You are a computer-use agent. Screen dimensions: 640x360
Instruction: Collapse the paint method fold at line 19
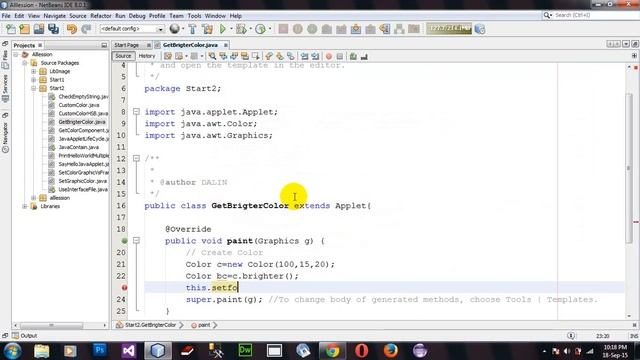point(136,241)
